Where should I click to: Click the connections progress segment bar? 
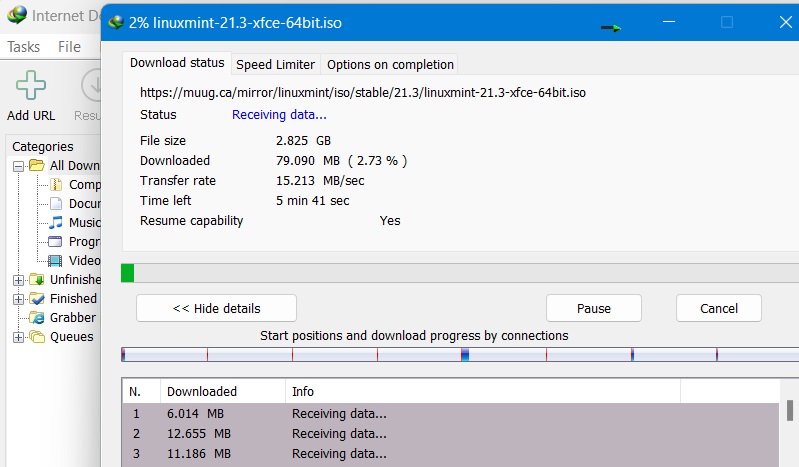tap(460, 354)
